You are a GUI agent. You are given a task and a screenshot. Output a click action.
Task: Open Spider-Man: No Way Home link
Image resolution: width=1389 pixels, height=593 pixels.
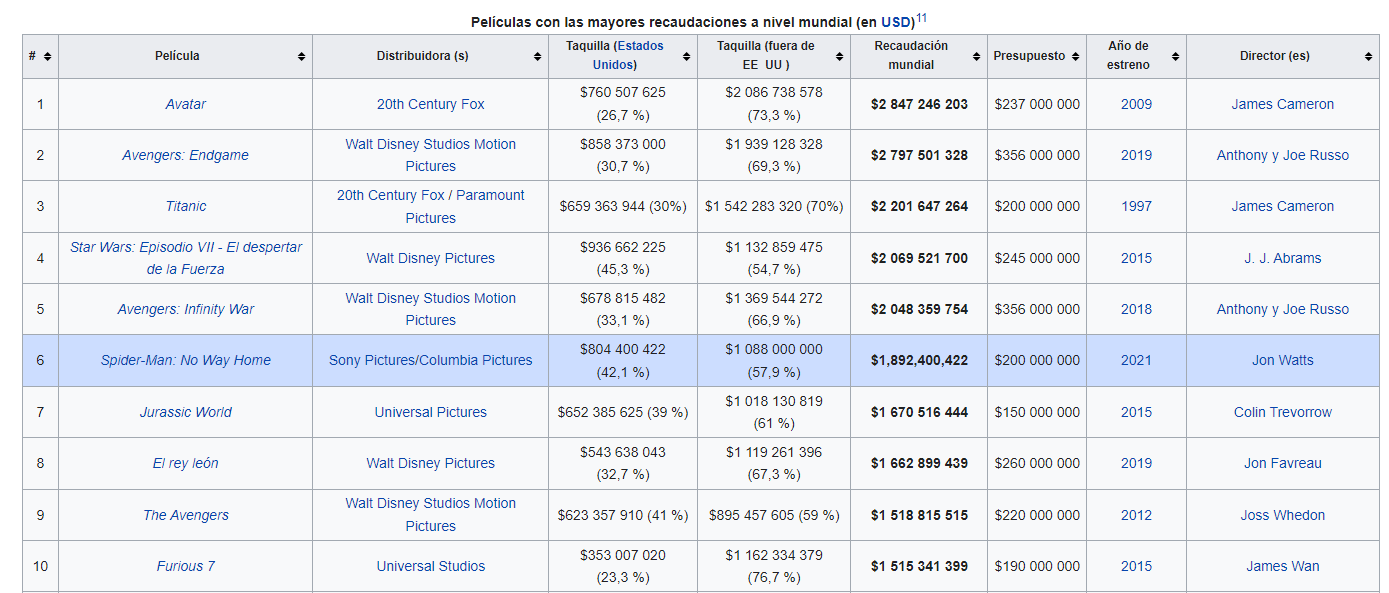186,360
